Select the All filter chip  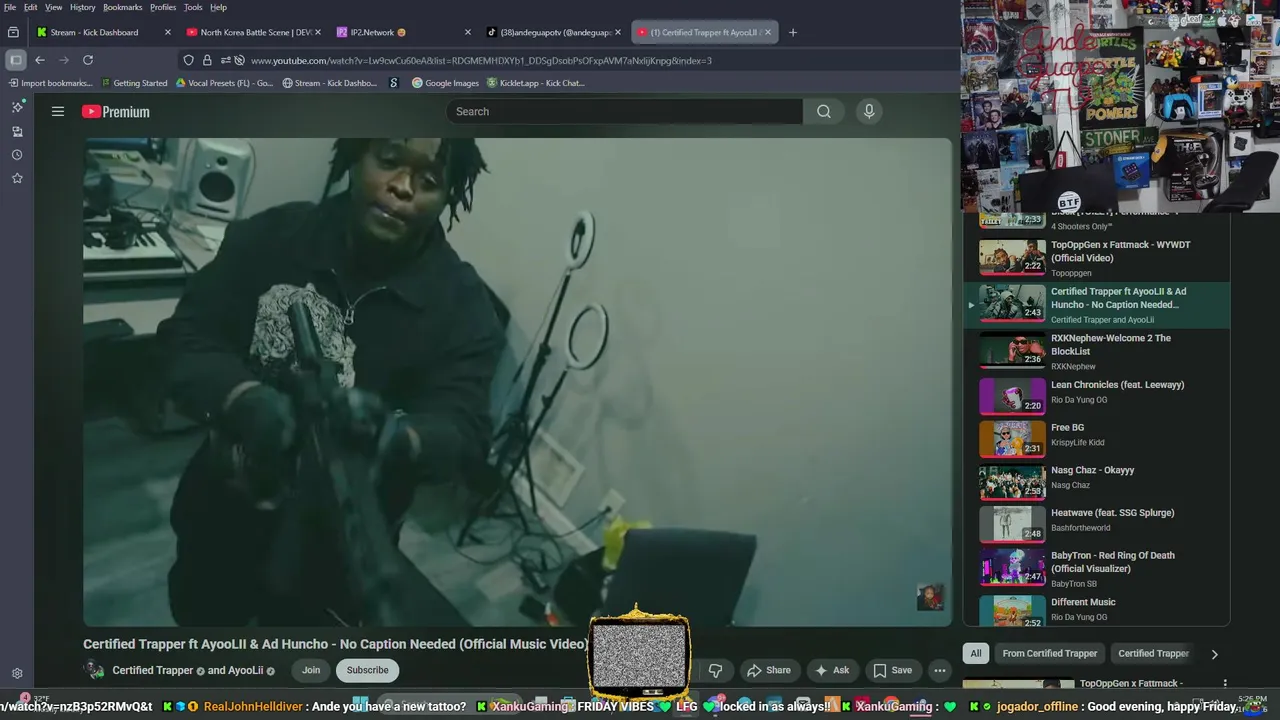976,653
